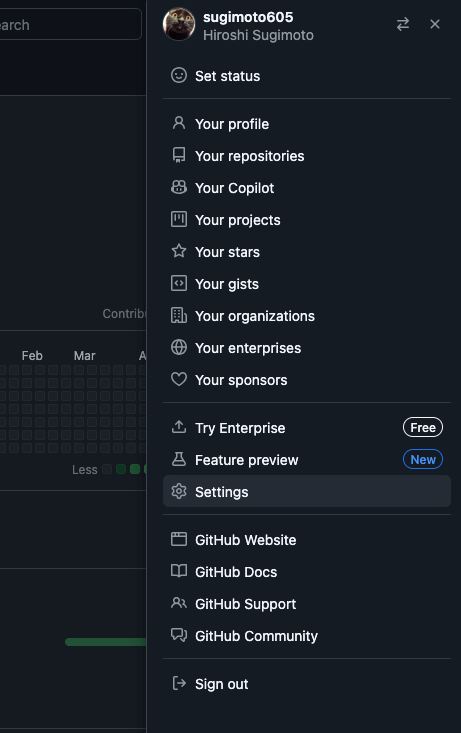Open GitHub Community

pos(307,636)
